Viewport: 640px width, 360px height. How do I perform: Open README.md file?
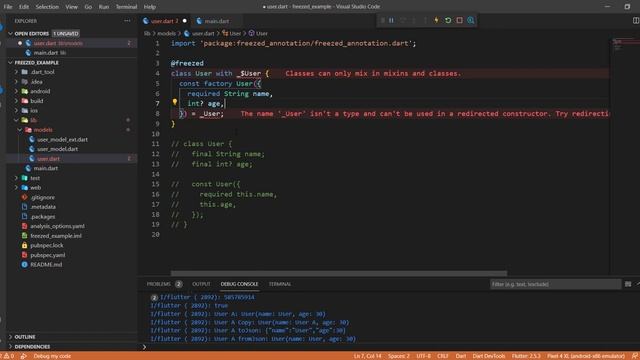tap(46, 264)
